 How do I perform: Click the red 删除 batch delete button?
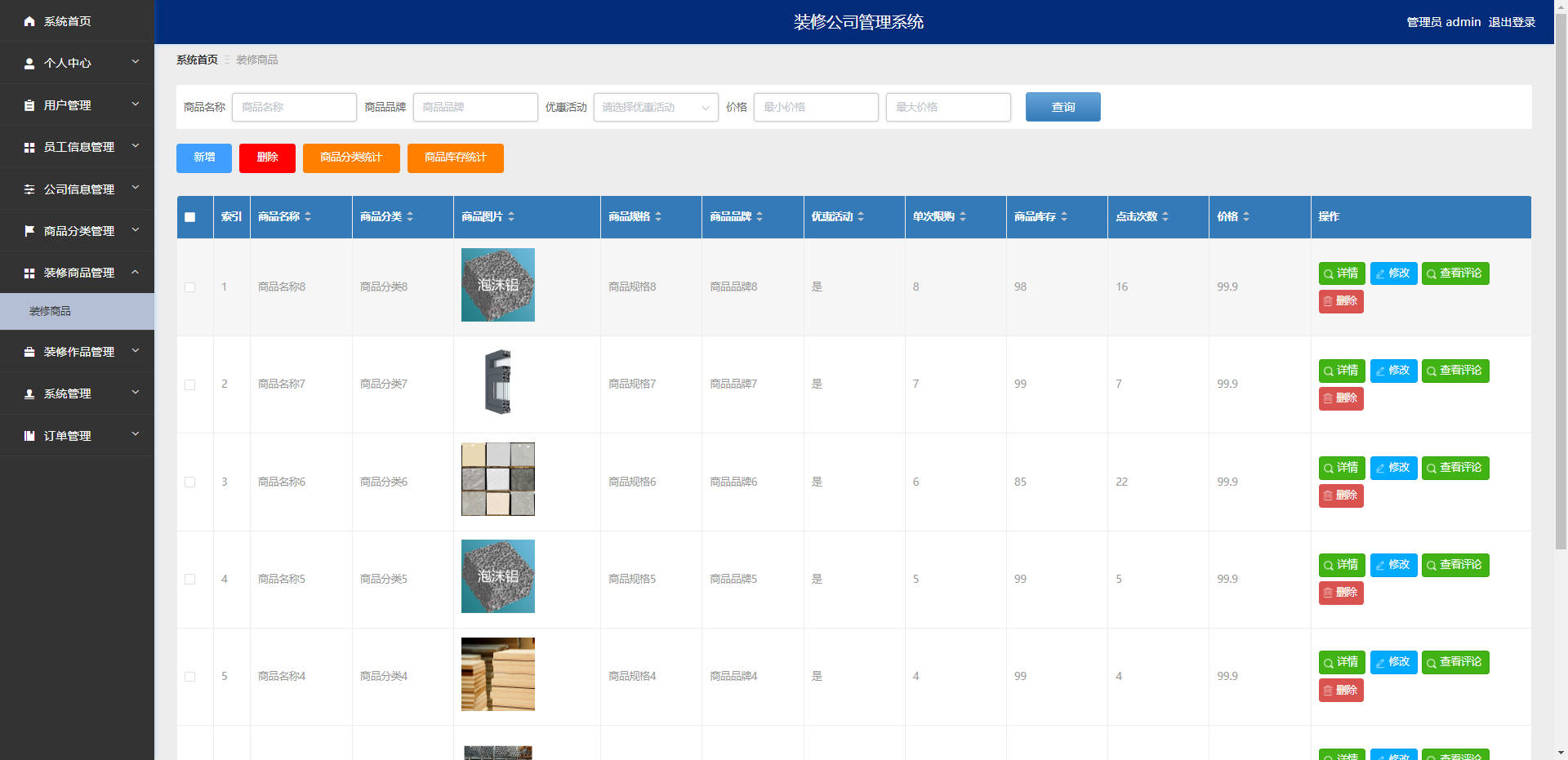[267, 158]
